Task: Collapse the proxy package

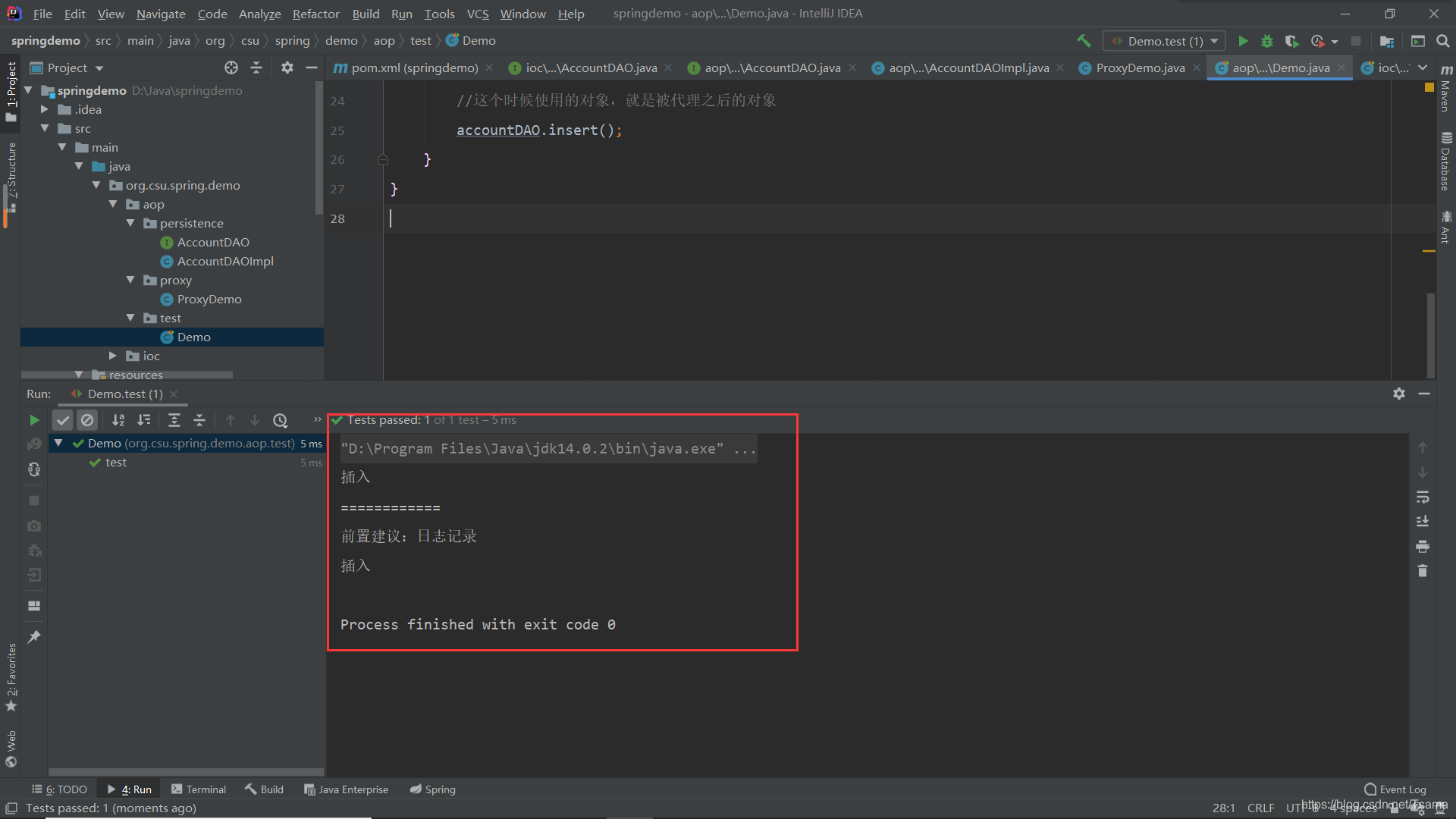Action: [130, 280]
